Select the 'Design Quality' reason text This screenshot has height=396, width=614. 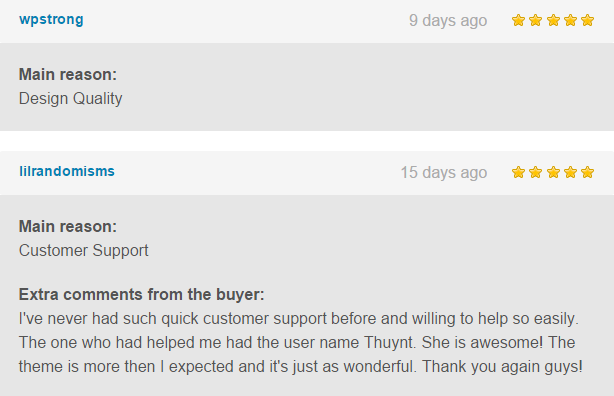pyautogui.click(x=70, y=99)
